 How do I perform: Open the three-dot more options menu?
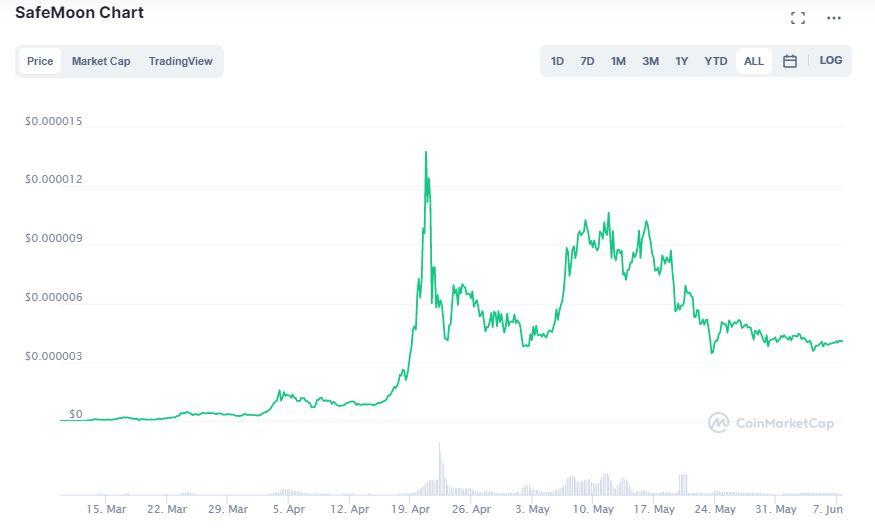834,18
